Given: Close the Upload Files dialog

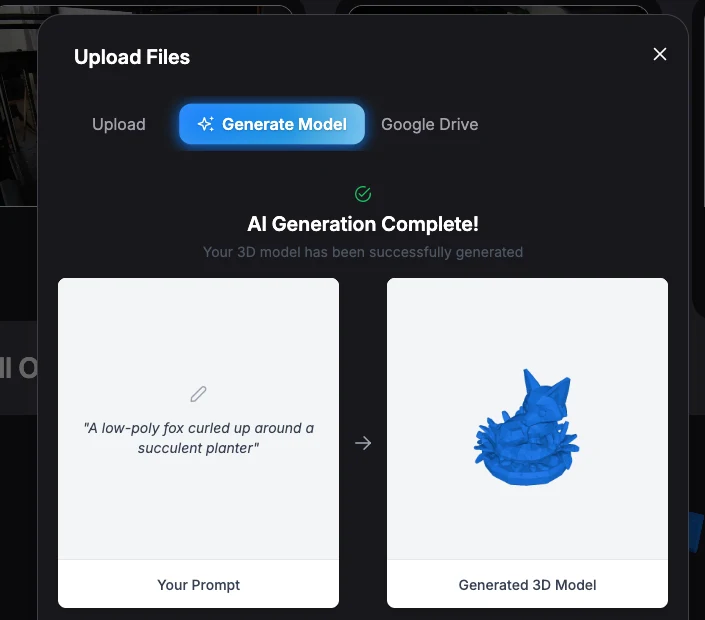Looking at the screenshot, I should [660, 54].
